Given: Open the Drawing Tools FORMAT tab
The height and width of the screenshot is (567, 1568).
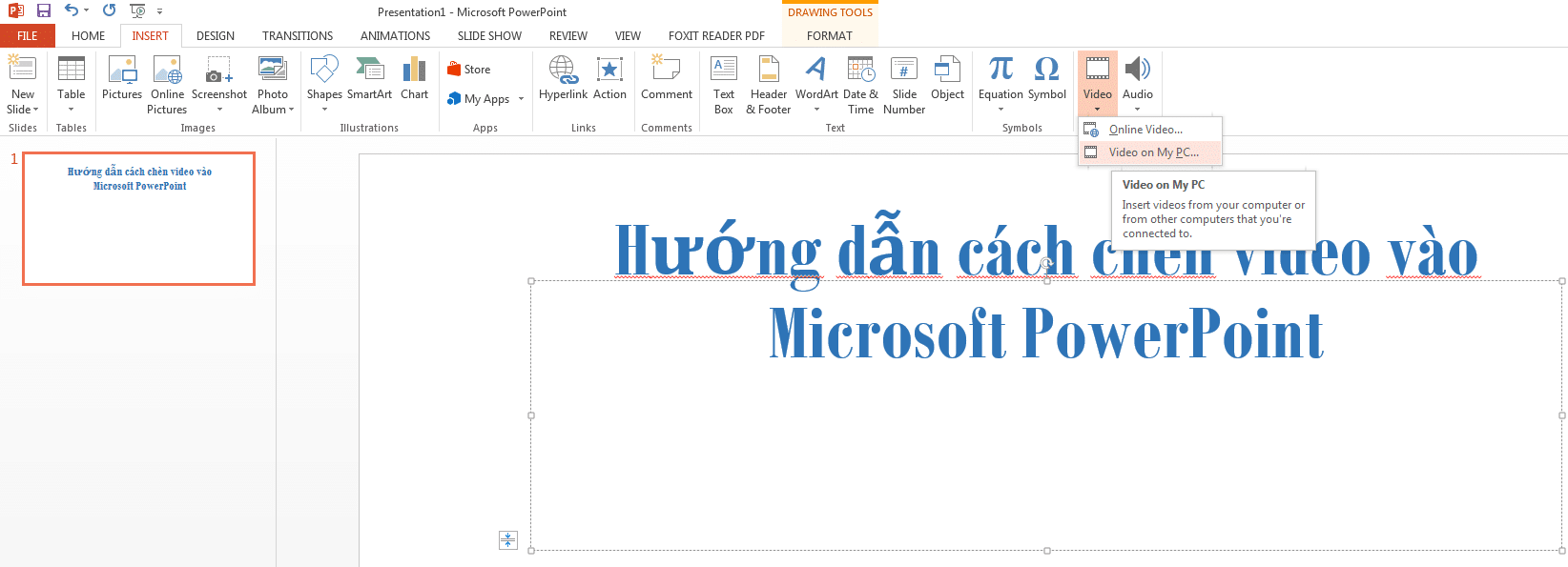Looking at the screenshot, I should tap(830, 36).
